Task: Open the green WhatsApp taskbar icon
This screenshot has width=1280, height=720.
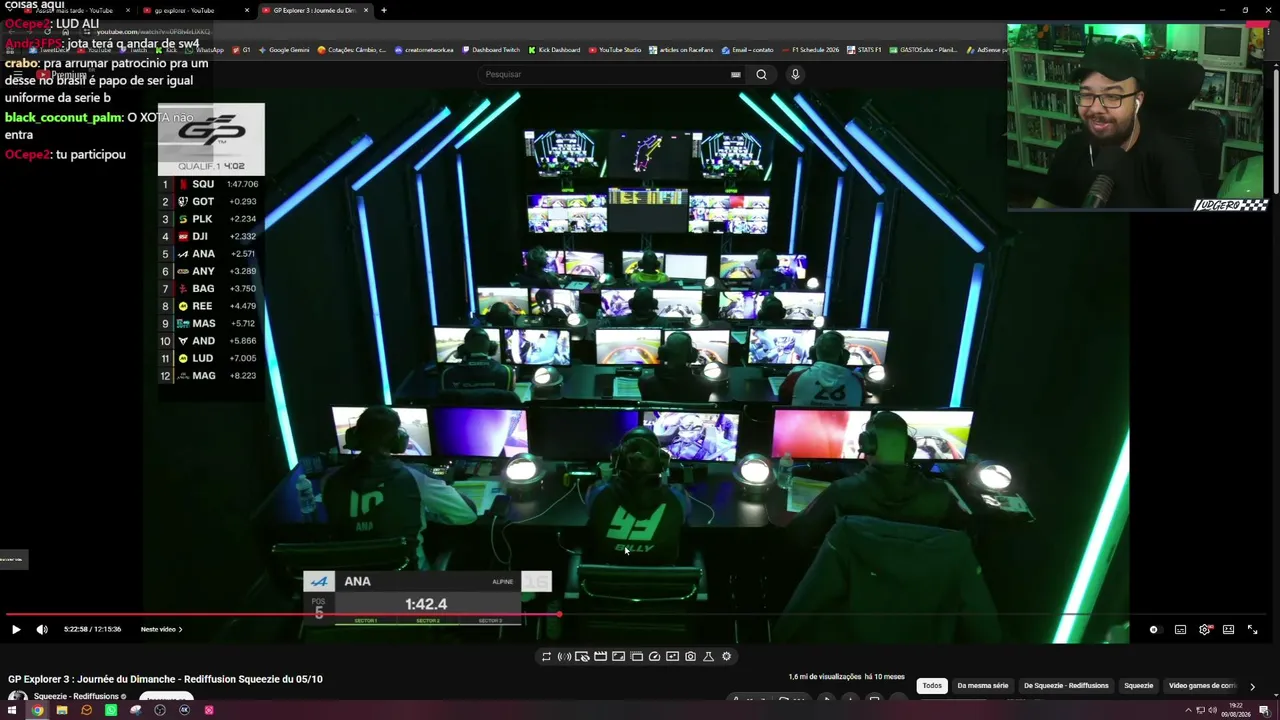Action: (111, 710)
